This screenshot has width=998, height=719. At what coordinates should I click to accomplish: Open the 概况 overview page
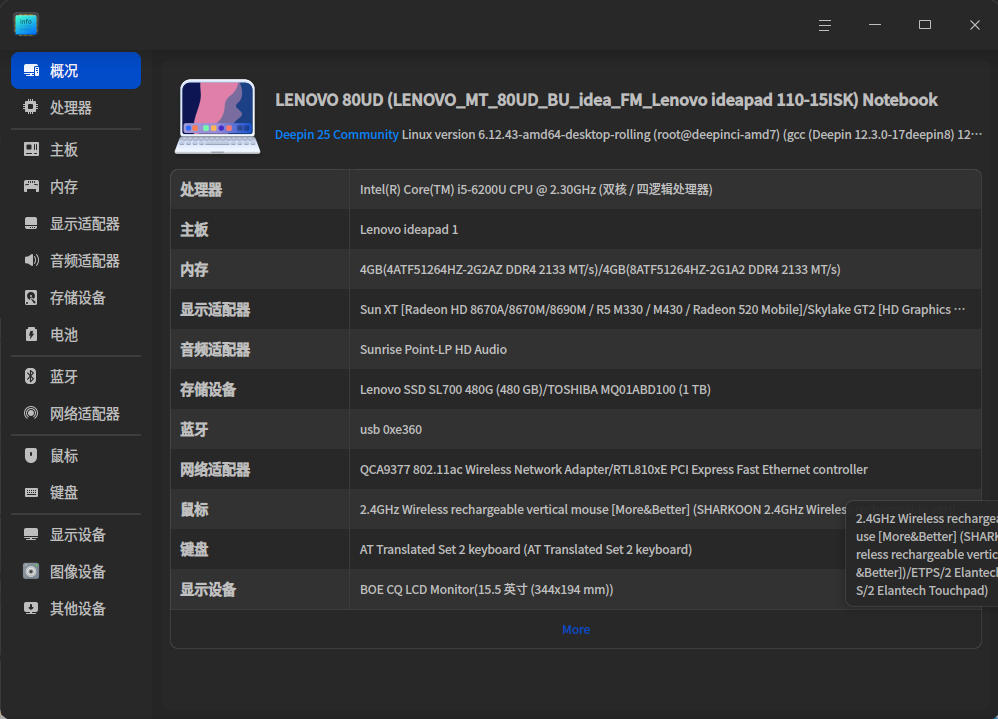tap(76, 71)
